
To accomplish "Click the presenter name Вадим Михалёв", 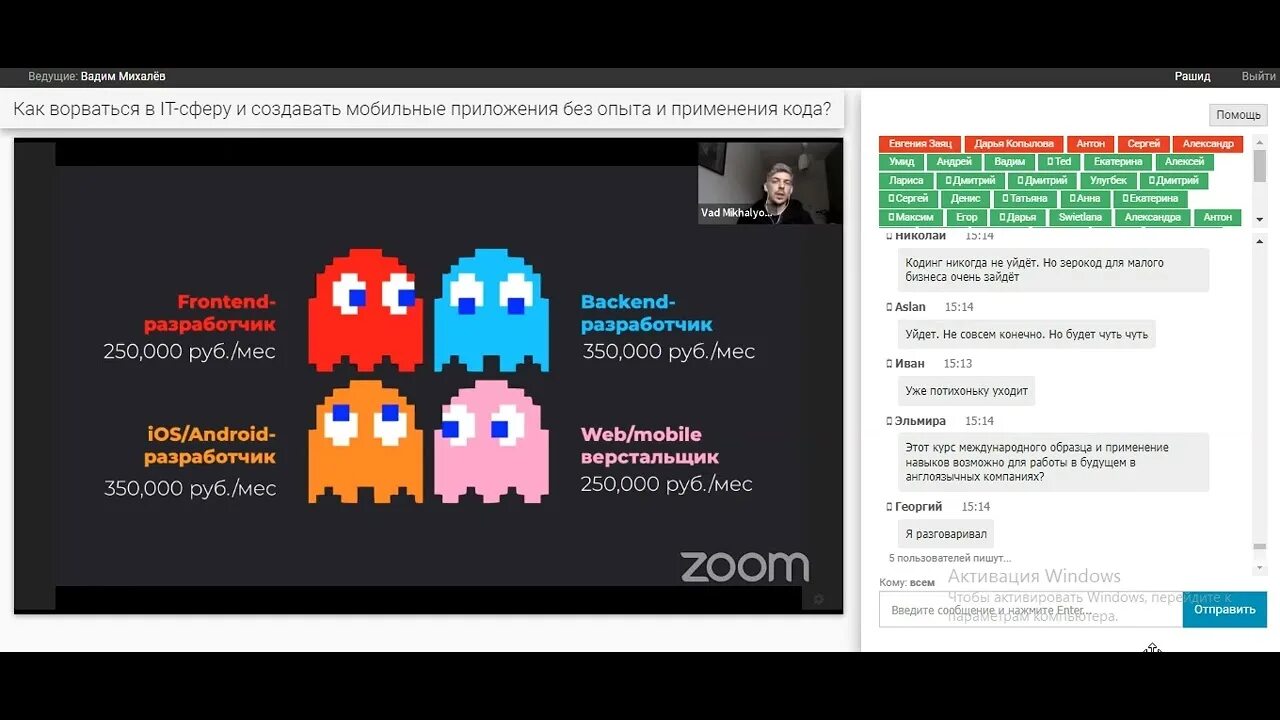I will pos(123,76).
